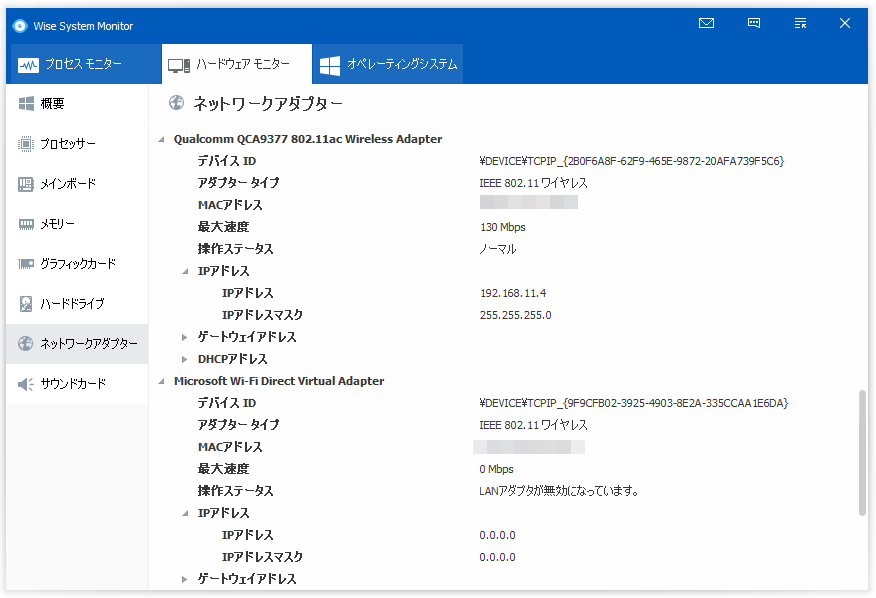Click the 130 Mbps max speed value
The image size is (876, 598).
(503, 227)
